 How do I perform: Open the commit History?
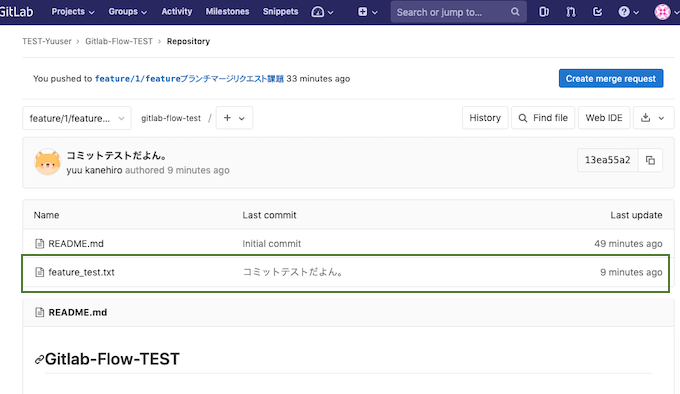pyautogui.click(x=485, y=118)
